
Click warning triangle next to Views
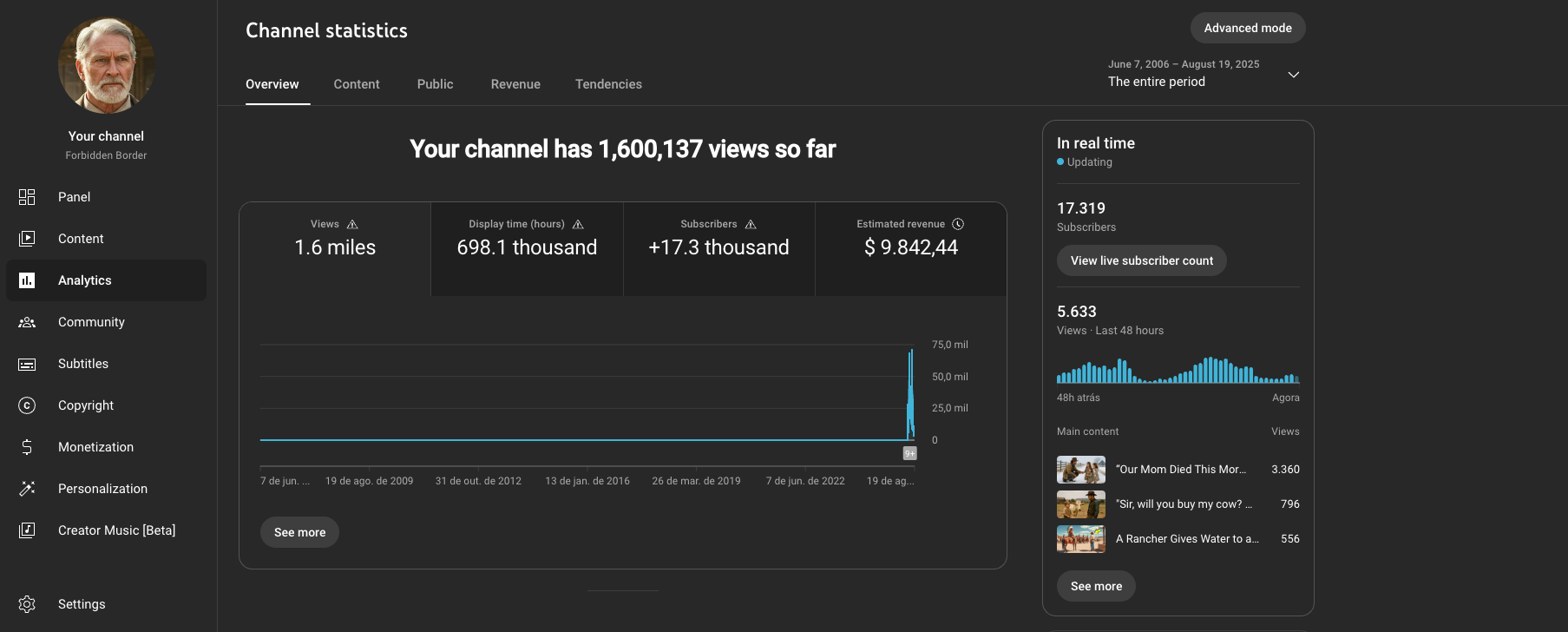coord(352,224)
